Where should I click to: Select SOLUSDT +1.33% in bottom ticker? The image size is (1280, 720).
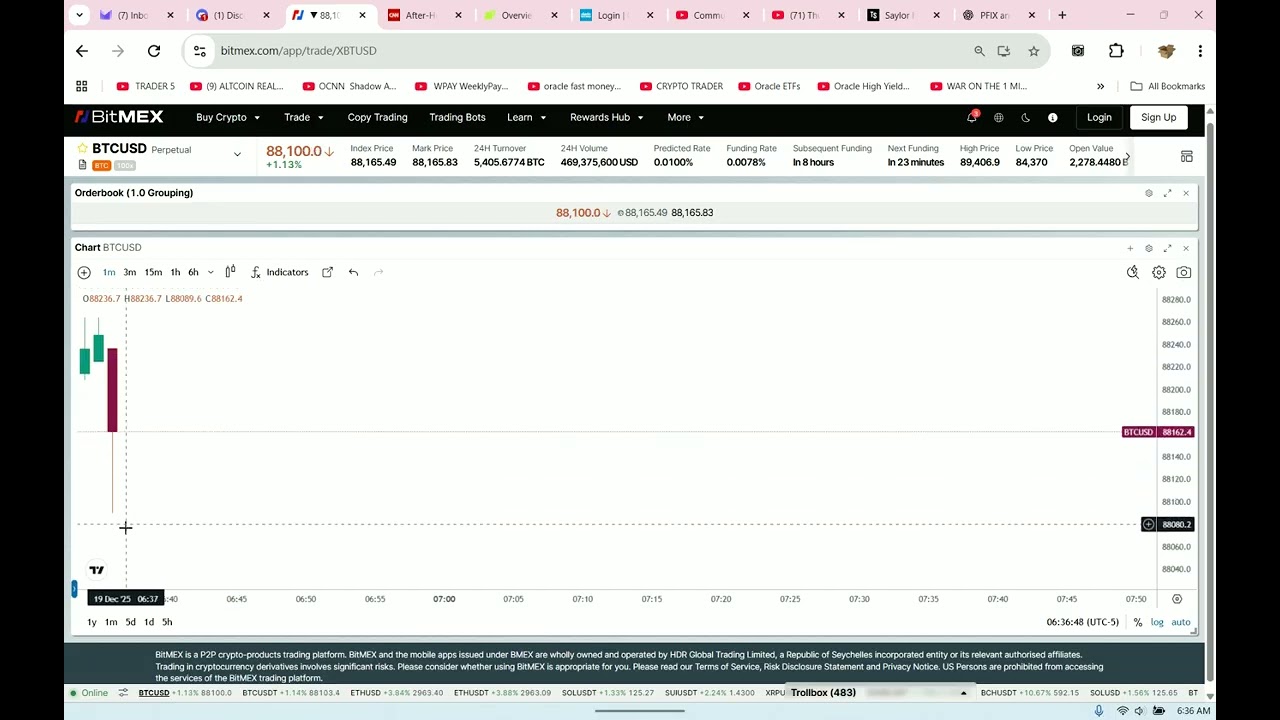608,693
